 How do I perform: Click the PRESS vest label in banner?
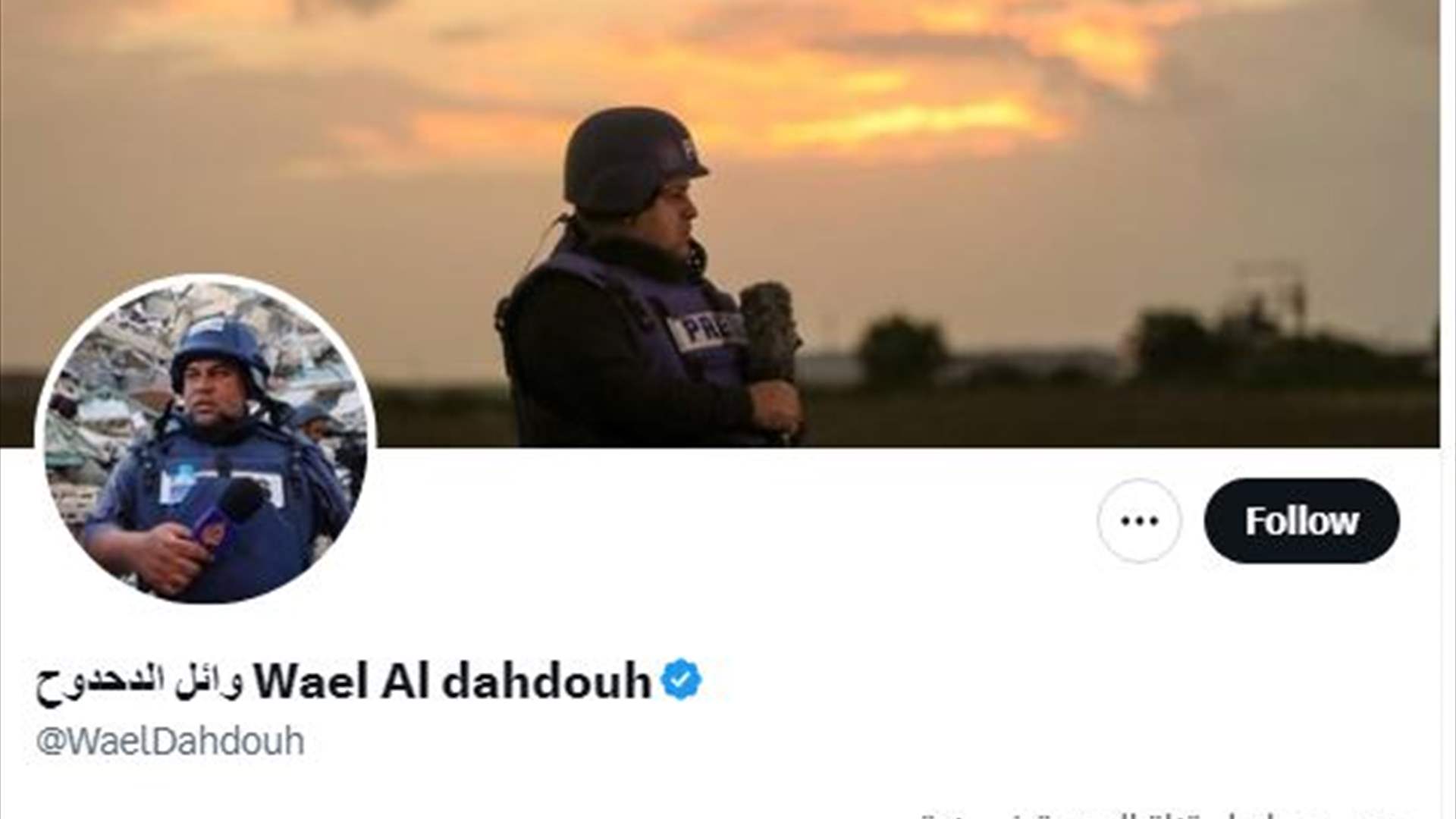705,332
